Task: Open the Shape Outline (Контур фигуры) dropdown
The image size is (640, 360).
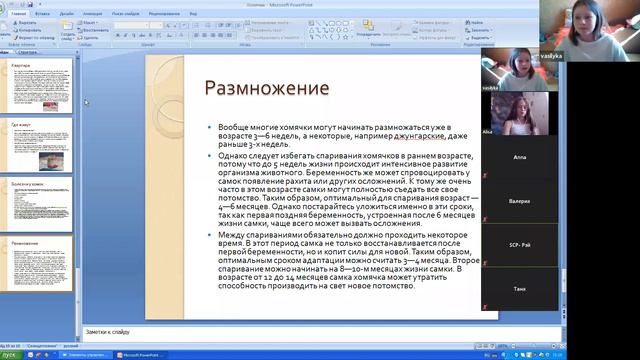Action: (x=431, y=30)
